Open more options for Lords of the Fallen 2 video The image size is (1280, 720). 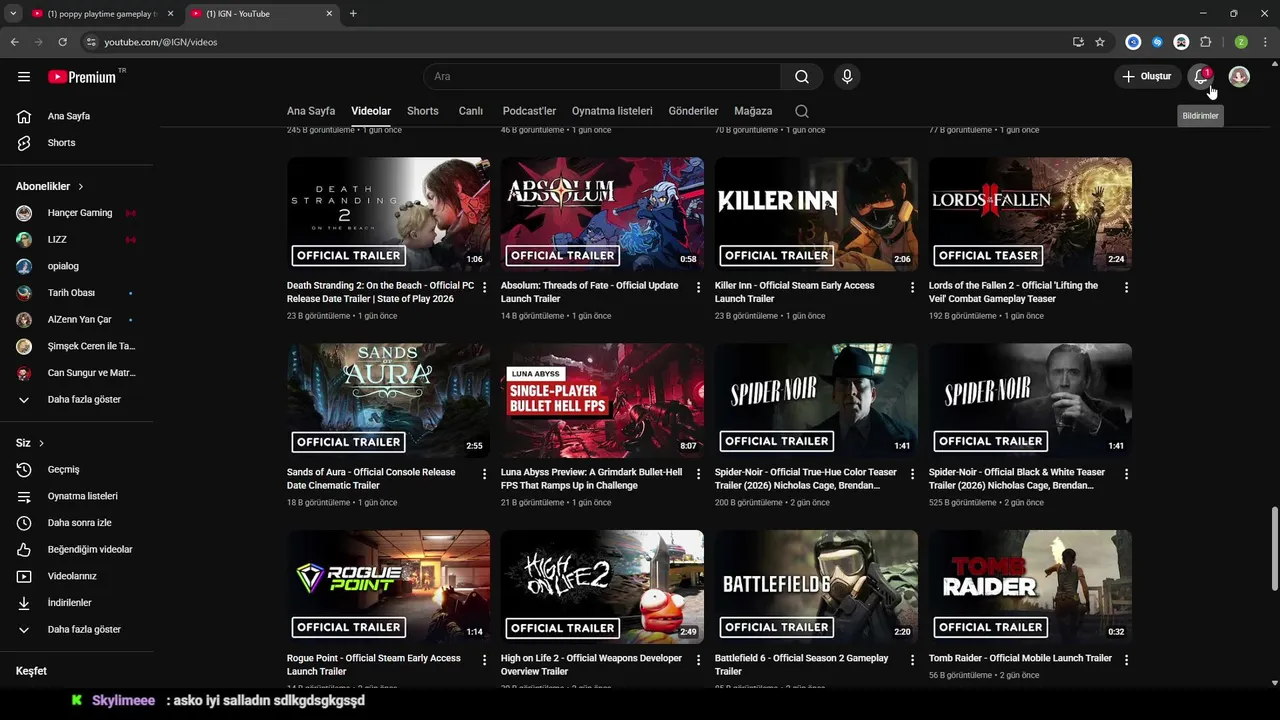[x=1126, y=287]
